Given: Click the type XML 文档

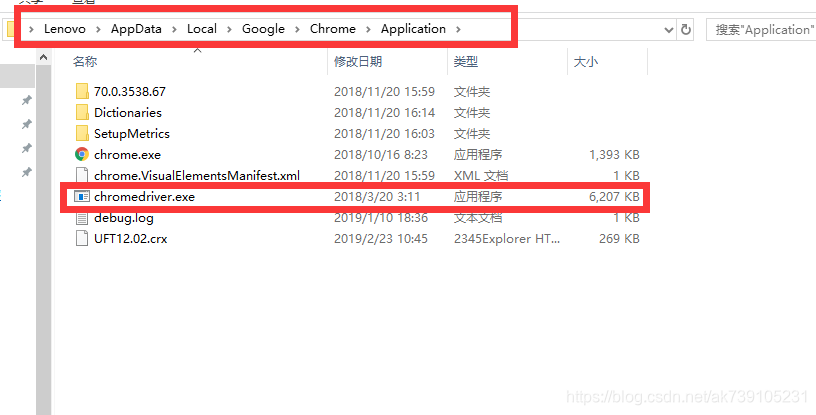Looking at the screenshot, I should (x=480, y=175).
